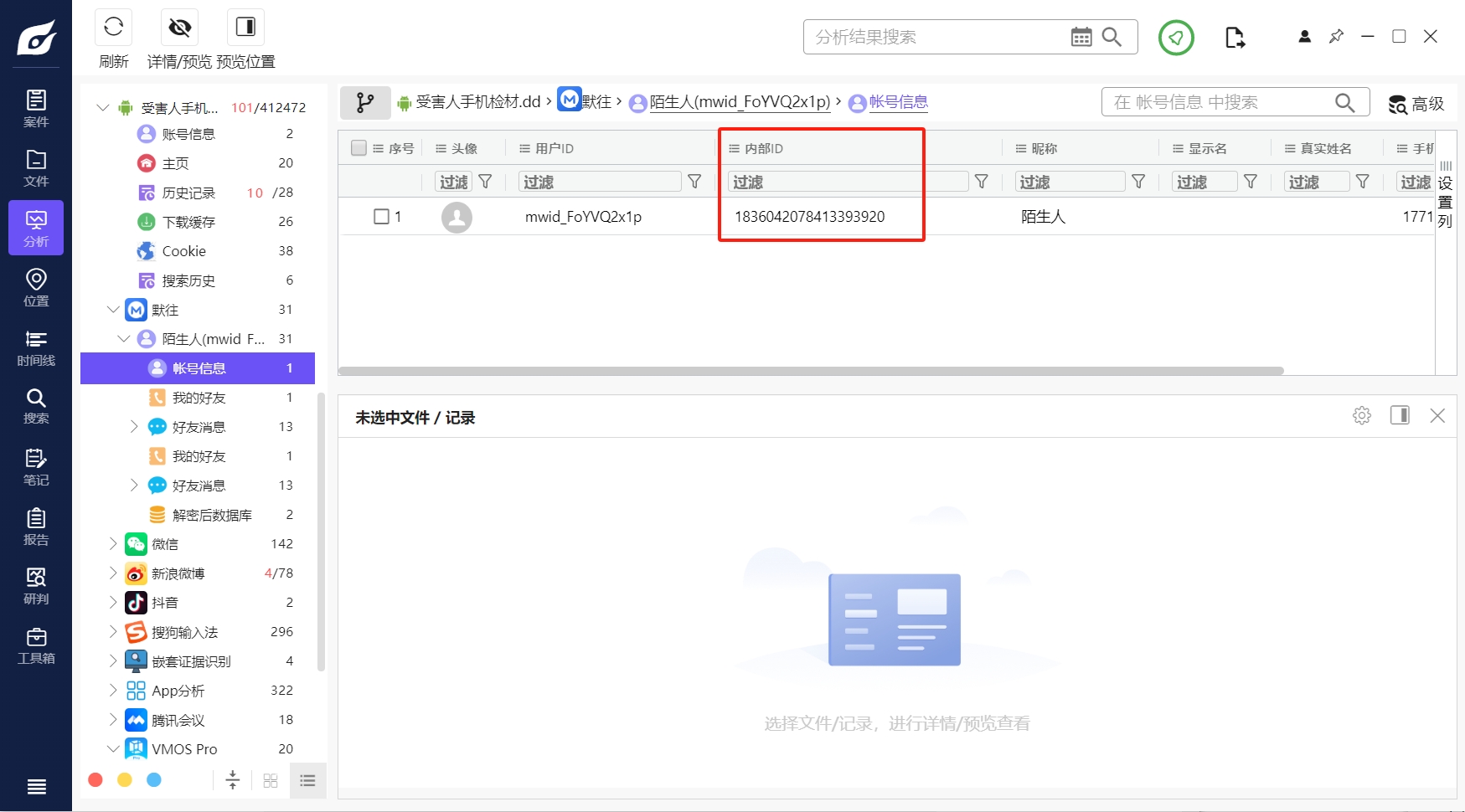Expand the 抖音 tree node
This screenshot has height=812, width=1465.
[113, 602]
